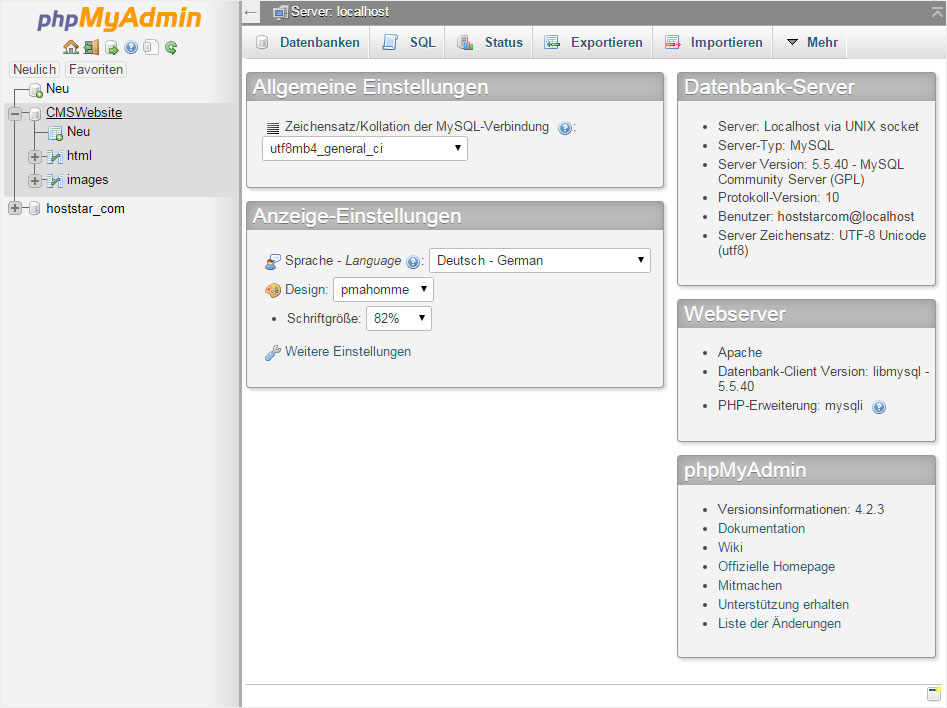Click the text 'Versionsinformationen: 4.2.3'
The image size is (947, 708).
click(801, 510)
